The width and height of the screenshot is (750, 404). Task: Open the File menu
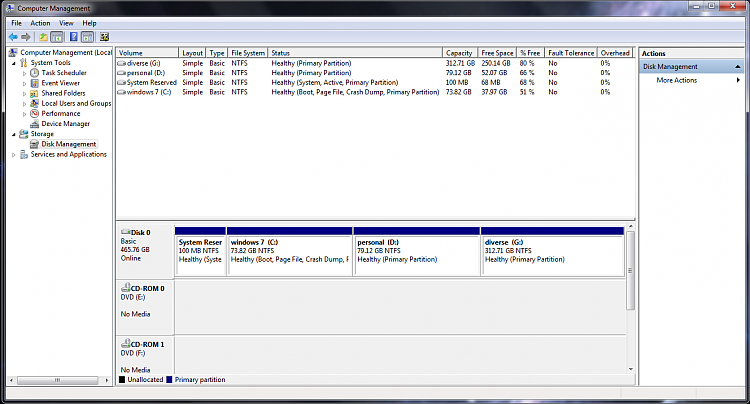coord(16,23)
